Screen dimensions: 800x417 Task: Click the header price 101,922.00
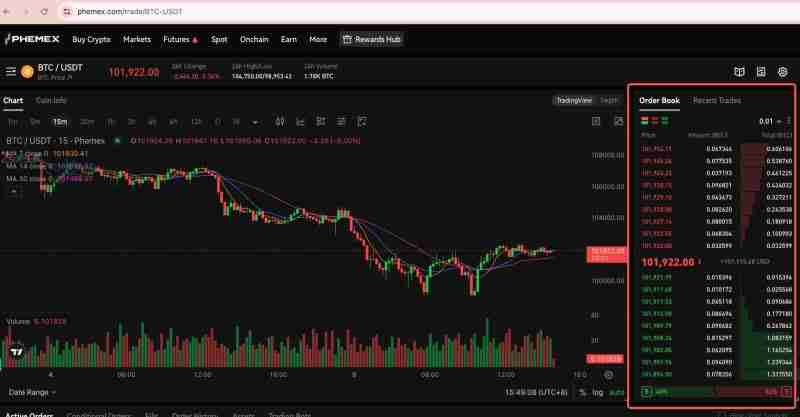pos(134,72)
